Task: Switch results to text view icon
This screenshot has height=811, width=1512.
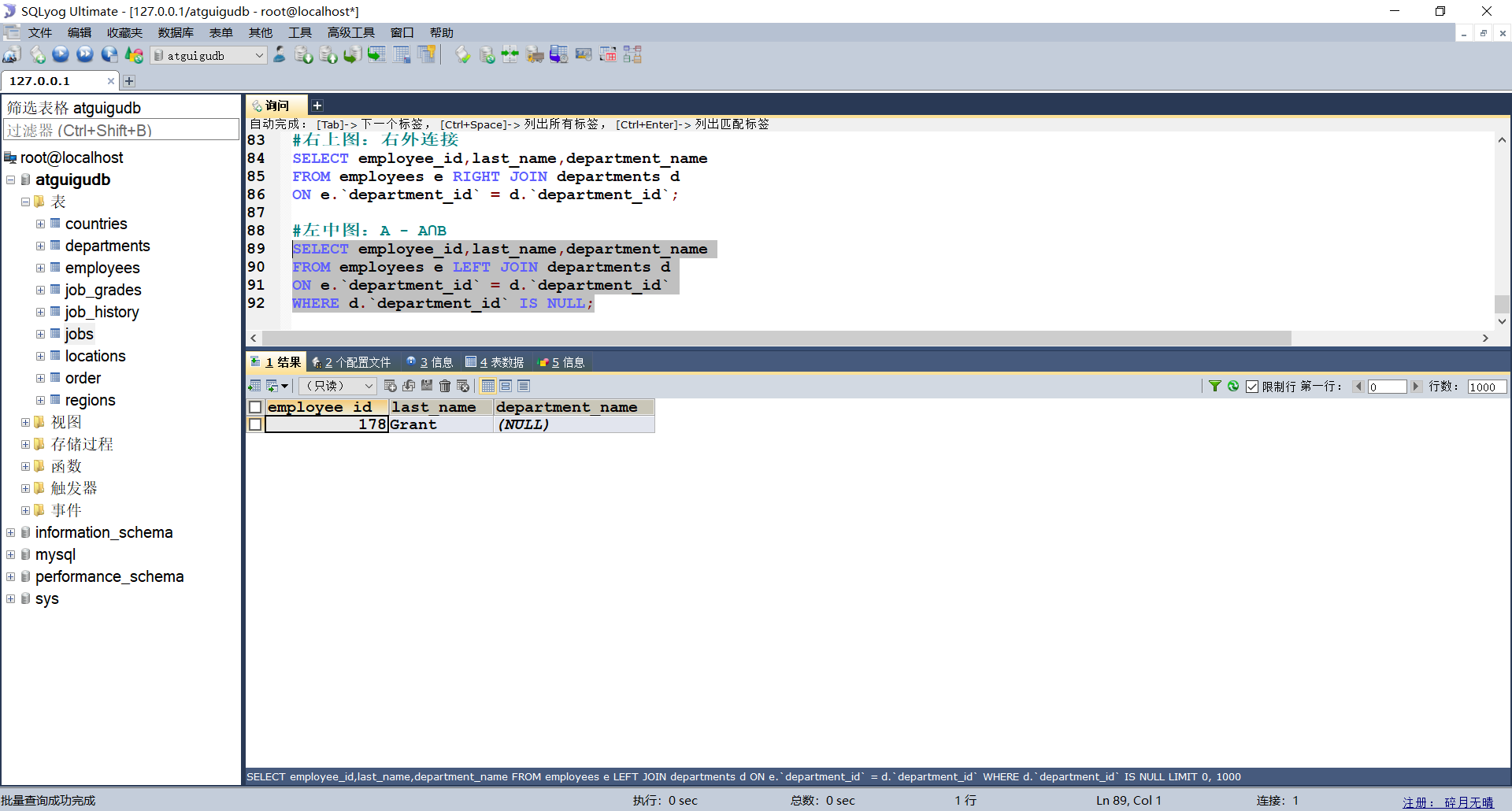Action: pos(524,386)
